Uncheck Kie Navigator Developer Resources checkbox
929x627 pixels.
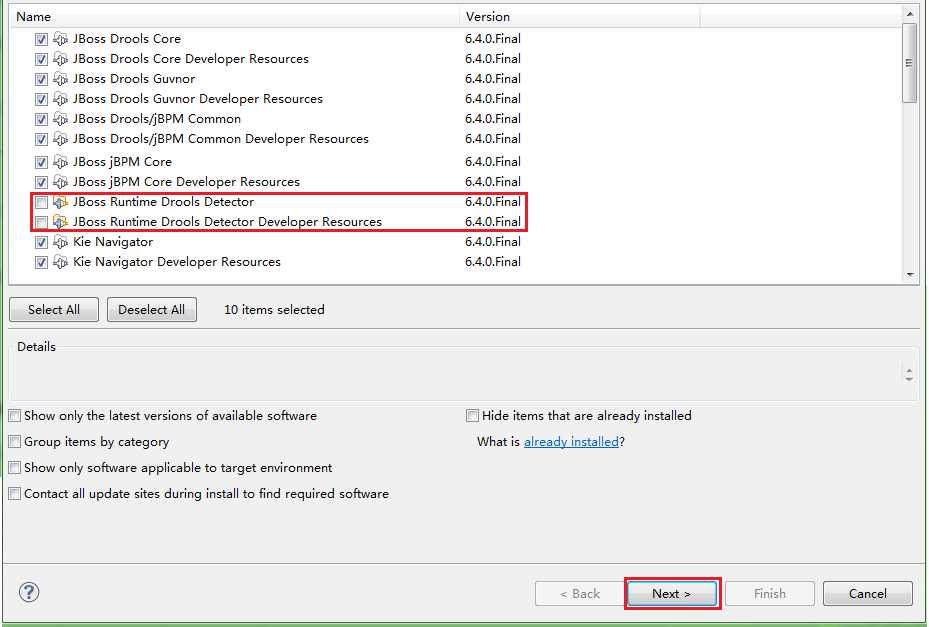point(41,263)
